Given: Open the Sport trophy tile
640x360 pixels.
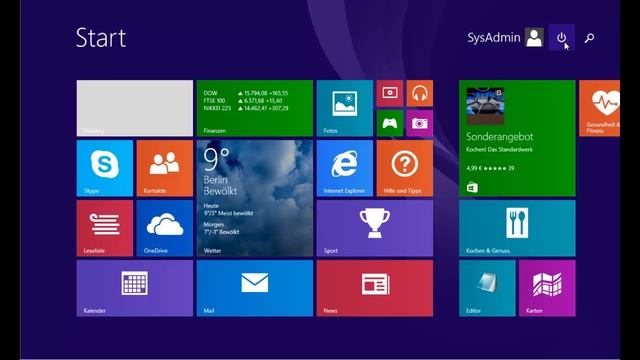Looking at the screenshot, I should tap(375, 228).
